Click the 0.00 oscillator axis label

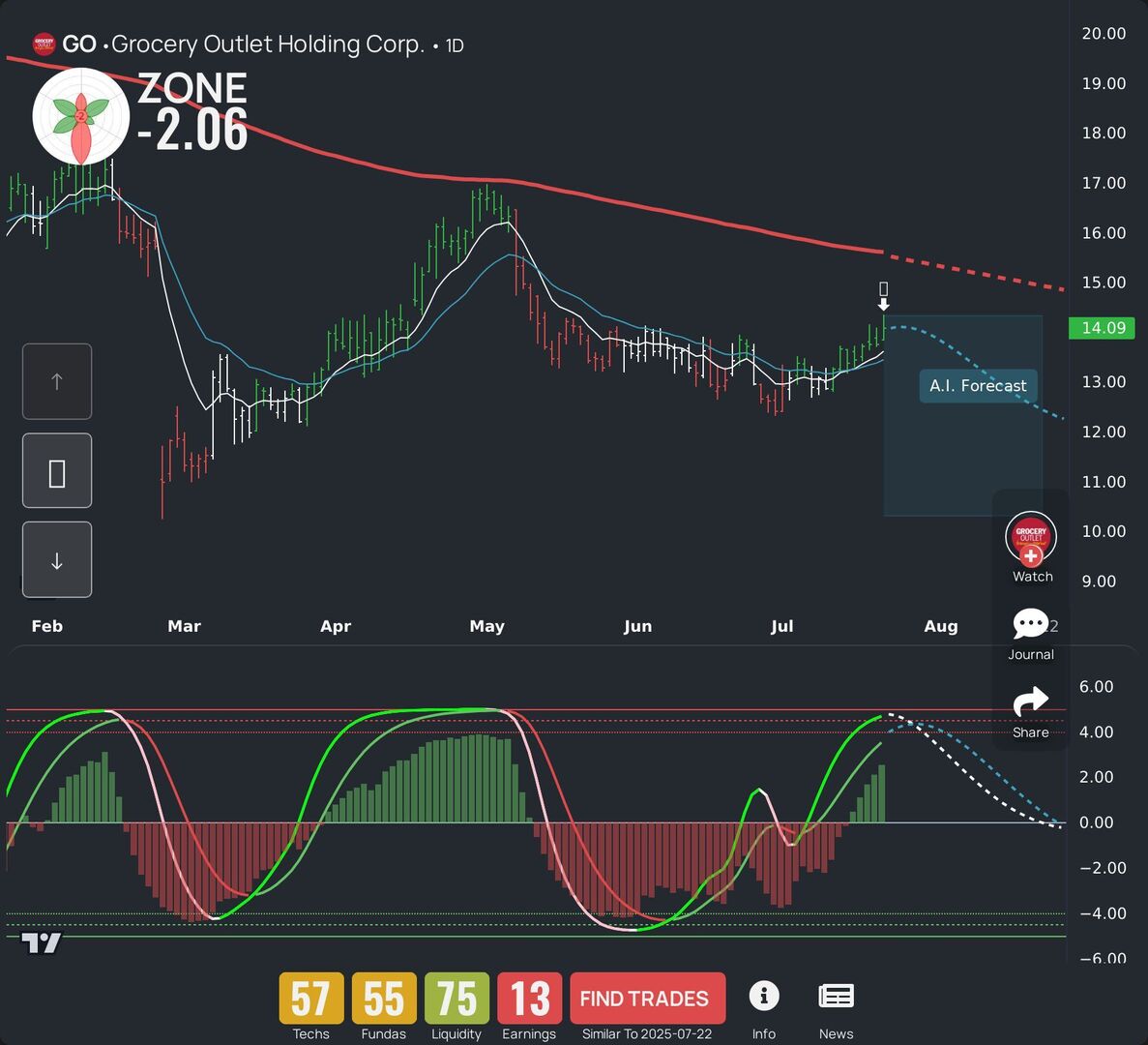pos(1096,822)
